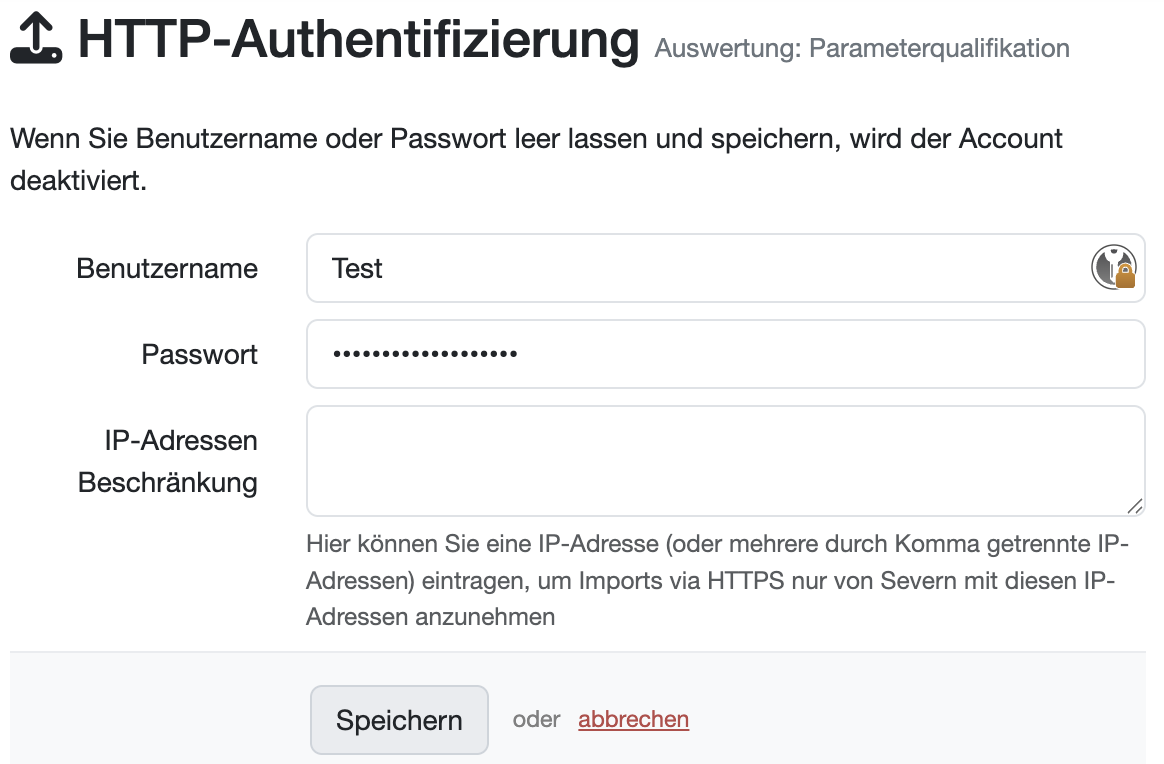Click the IP-Adresse help text below textarea
The height and width of the screenshot is (764, 1164).
click(717, 581)
